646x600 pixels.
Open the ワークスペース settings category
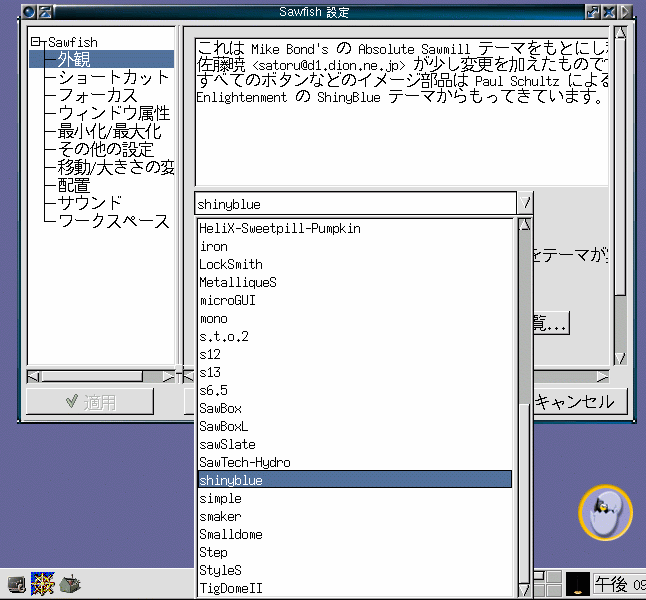(114, 221)
